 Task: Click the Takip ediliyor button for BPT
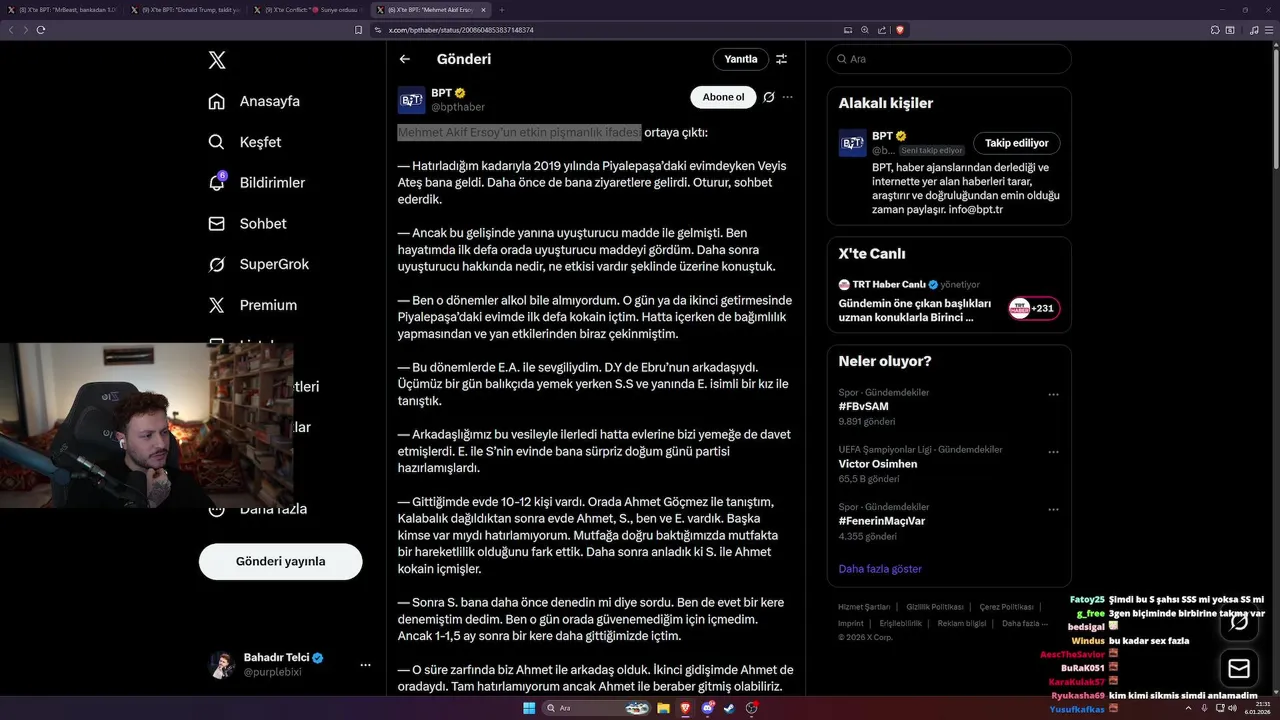coord(1017,143)
